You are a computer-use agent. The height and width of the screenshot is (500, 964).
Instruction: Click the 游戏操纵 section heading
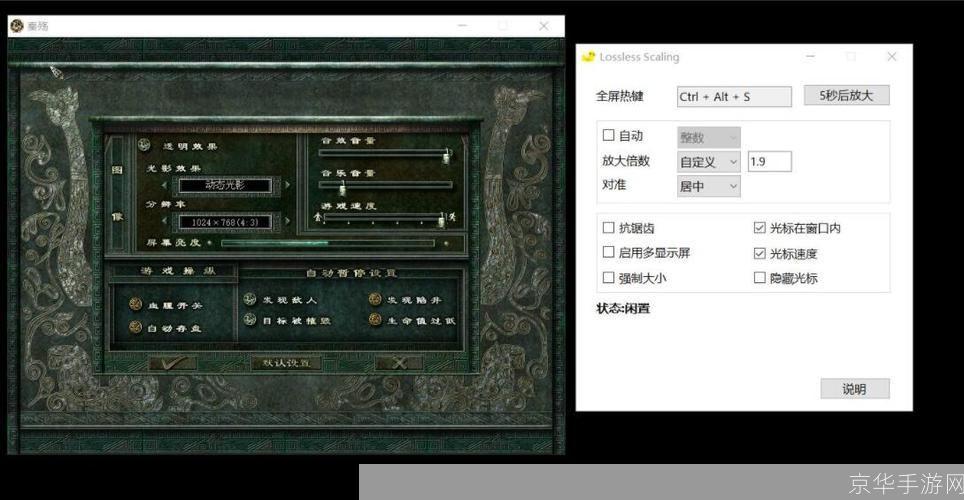[178, 271]
